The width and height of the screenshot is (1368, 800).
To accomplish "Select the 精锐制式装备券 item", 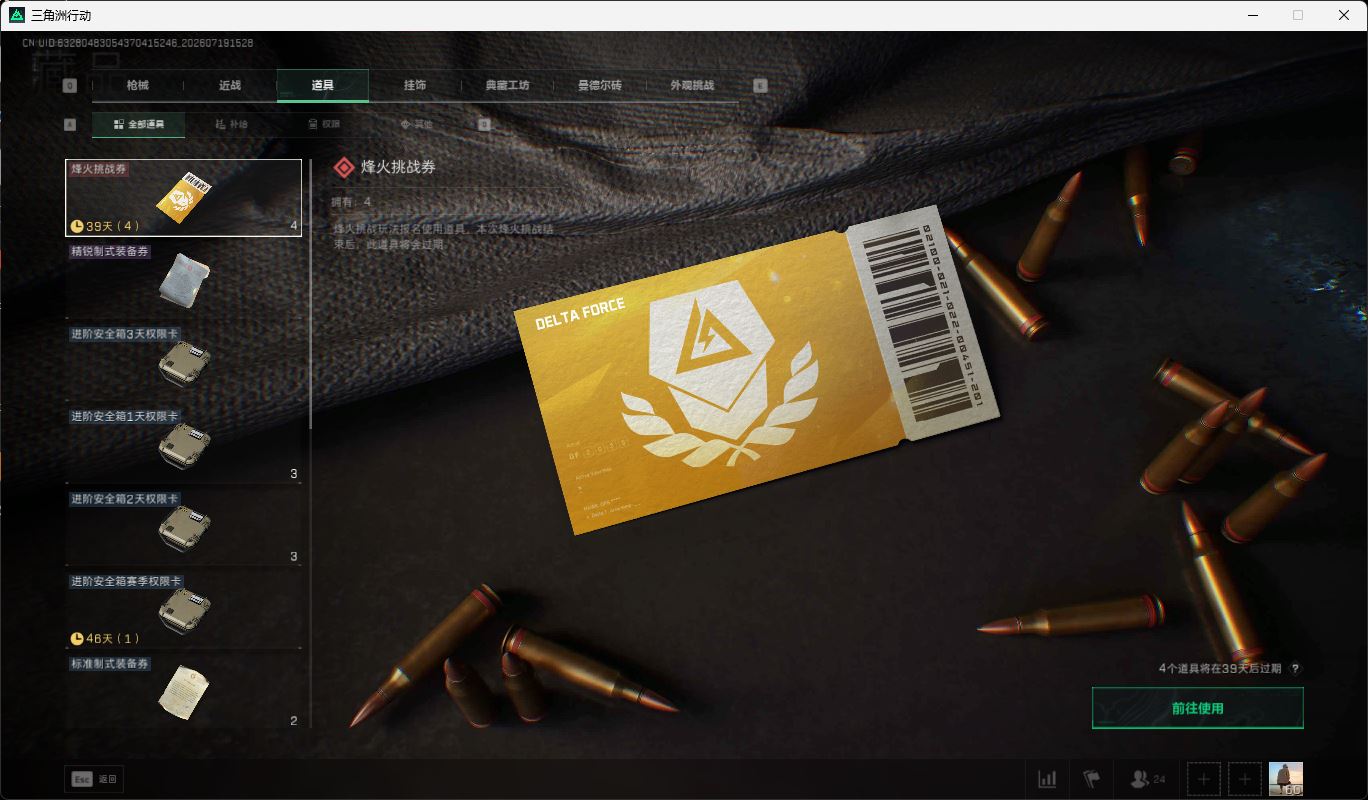I will [183, 280].
